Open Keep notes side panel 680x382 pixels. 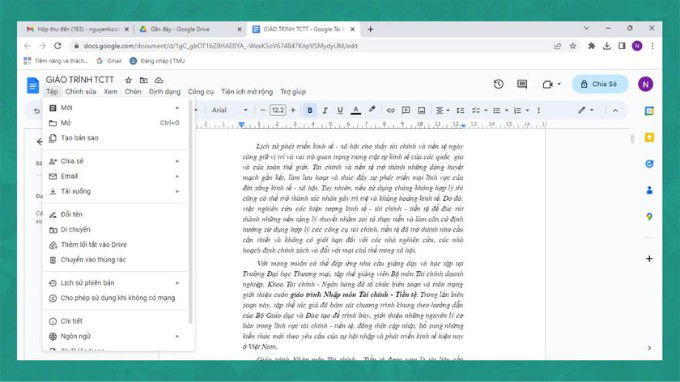[x=649, y=137]
